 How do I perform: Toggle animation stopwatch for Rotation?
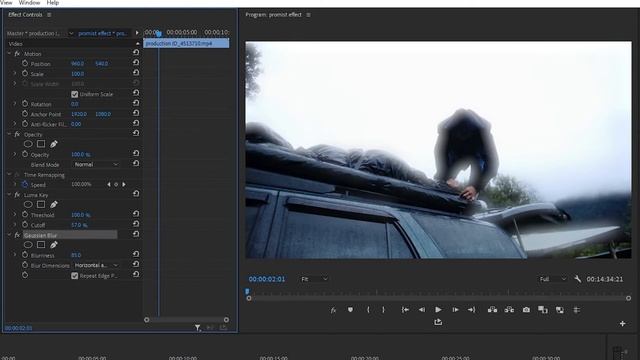tap(25, 104)
